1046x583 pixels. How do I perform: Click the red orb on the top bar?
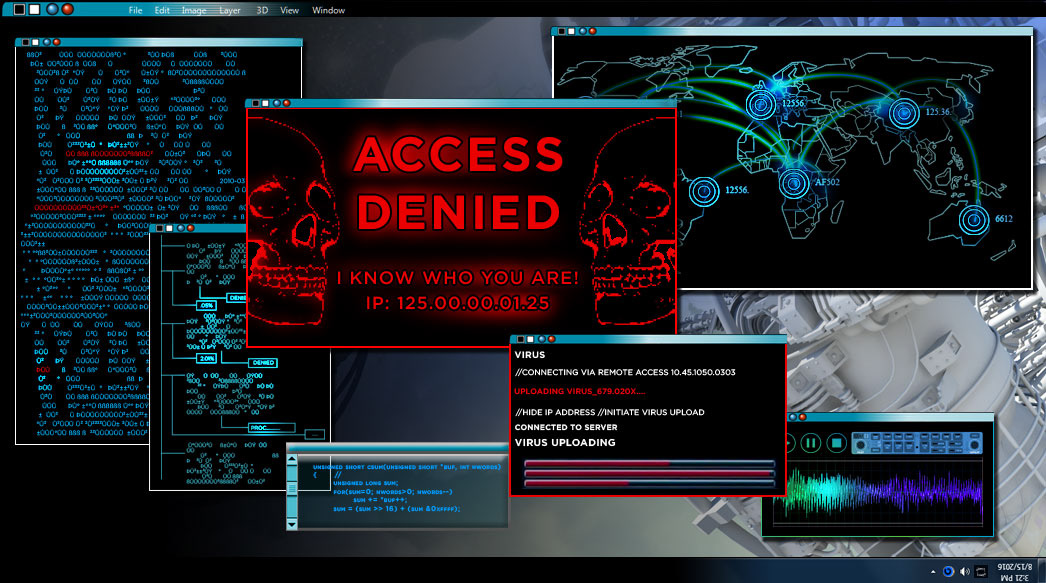67,9
